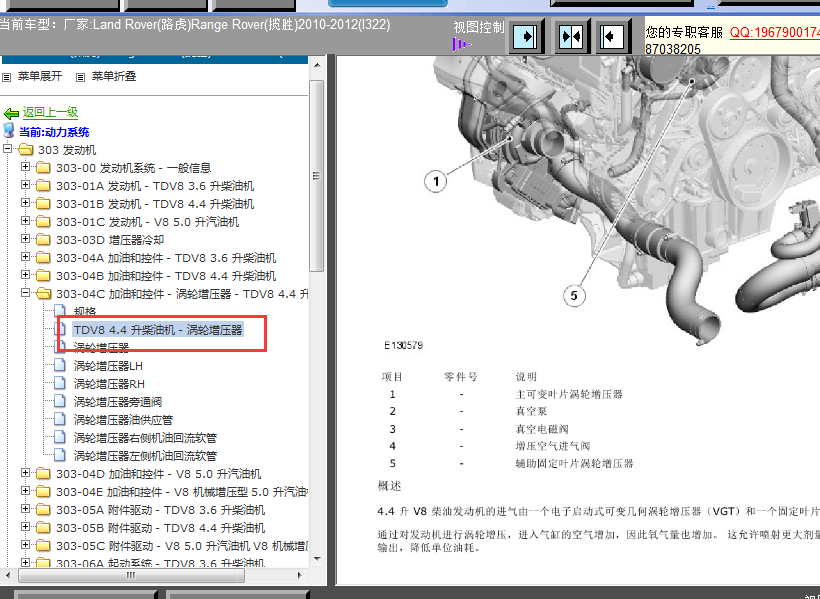
Task: Open the QQ customer service number link
Action: [775, 32]
